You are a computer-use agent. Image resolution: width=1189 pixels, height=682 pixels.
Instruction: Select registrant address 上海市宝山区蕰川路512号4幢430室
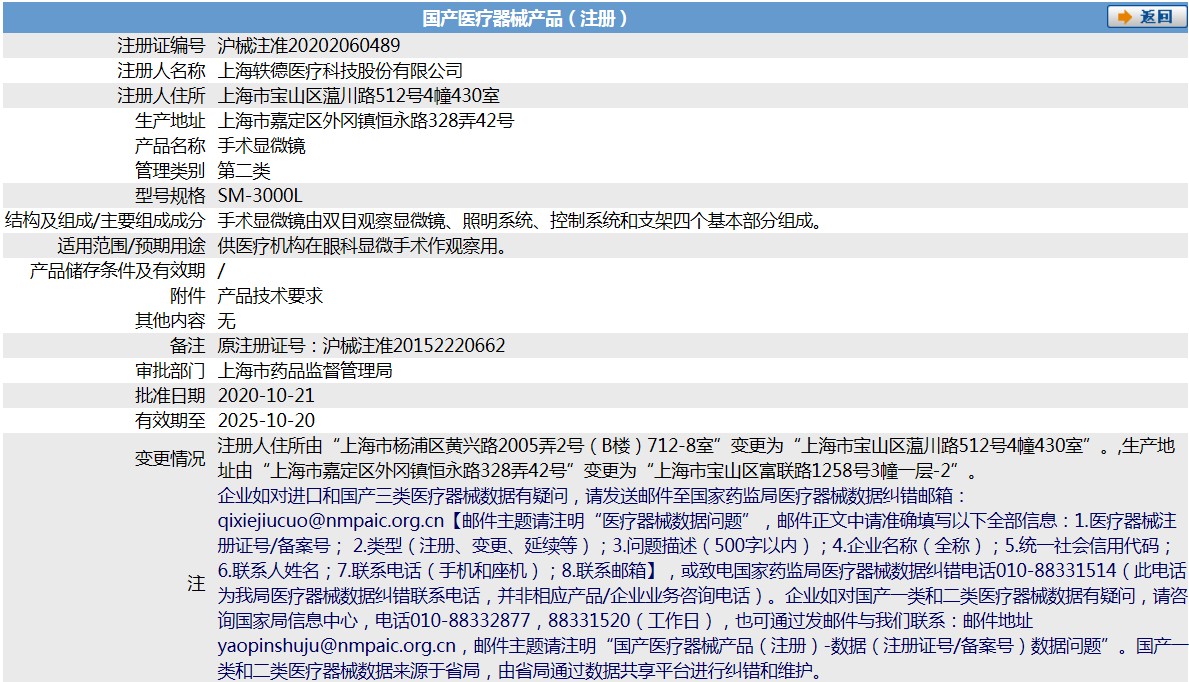tap(359, 96)
